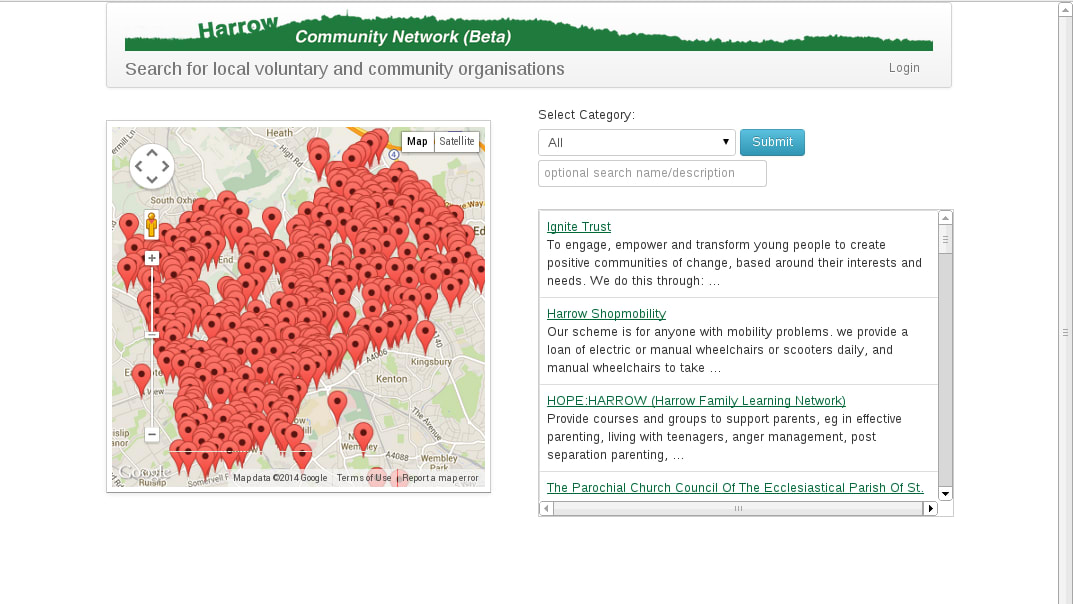
Task: Open the Ignite Trust organisation link
Action: coord(579,226)
